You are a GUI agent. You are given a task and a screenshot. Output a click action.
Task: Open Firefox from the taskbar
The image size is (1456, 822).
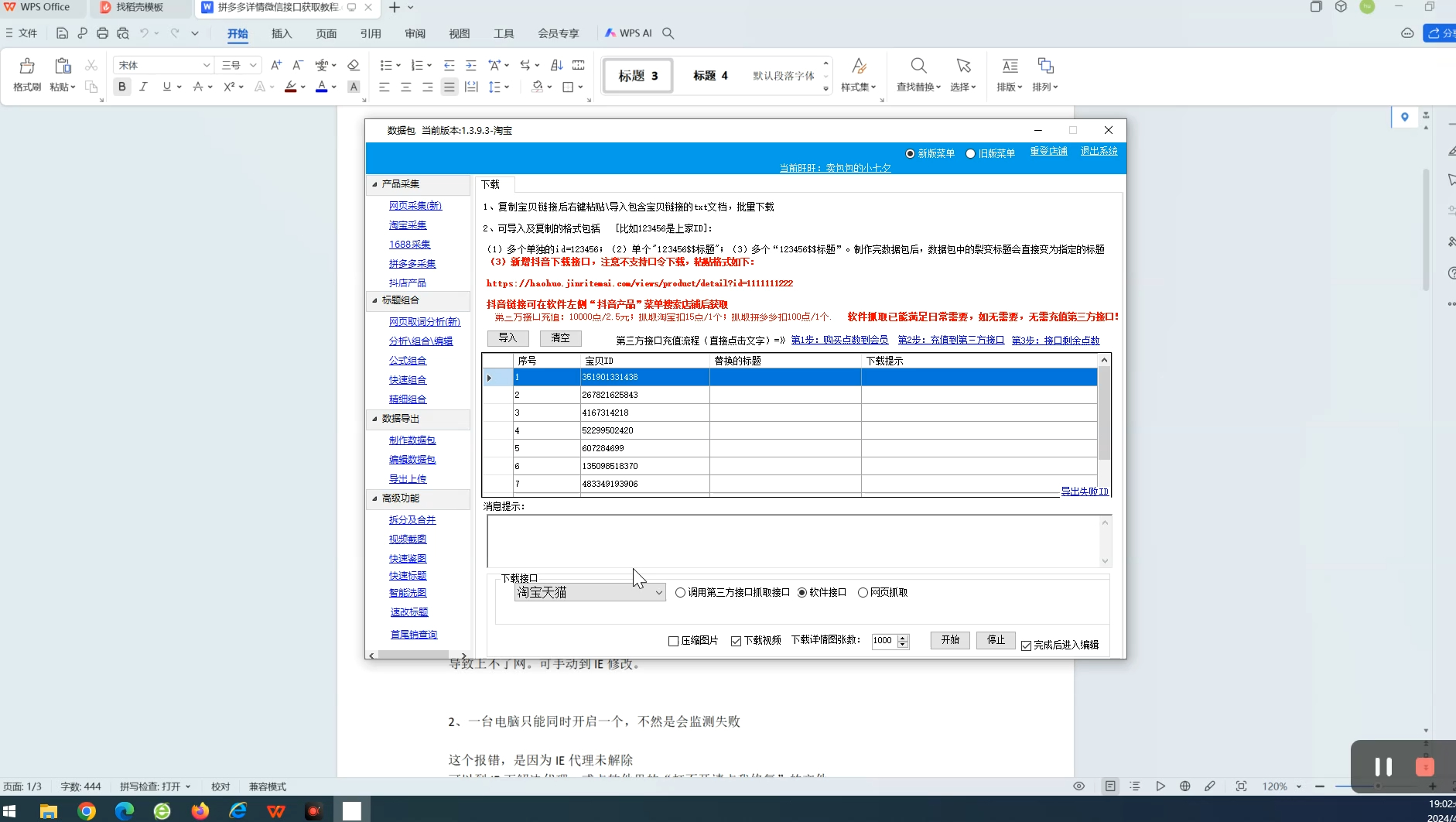click(200, 810)
